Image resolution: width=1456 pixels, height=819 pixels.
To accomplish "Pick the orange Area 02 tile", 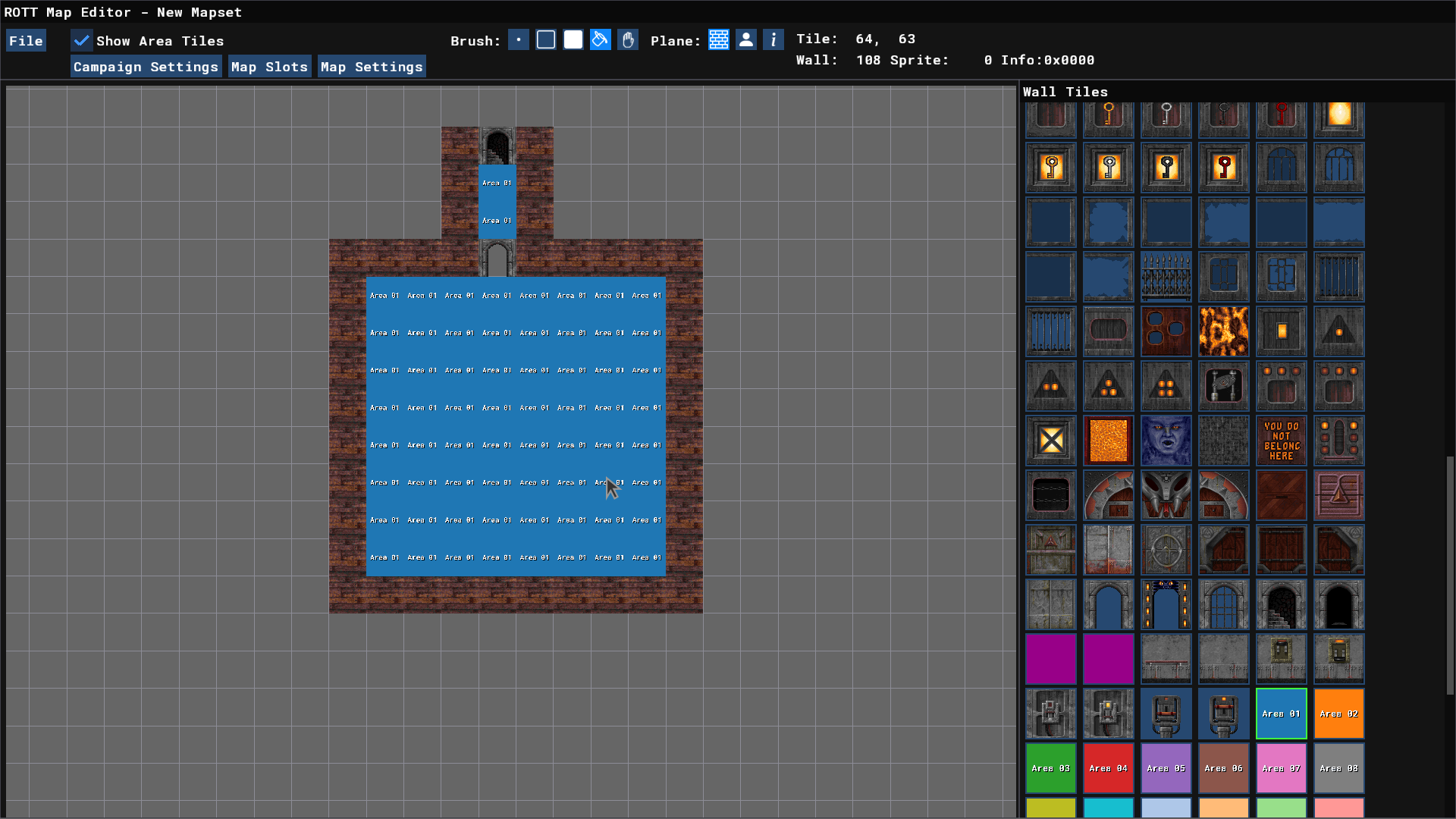I will click(1338, 714).
